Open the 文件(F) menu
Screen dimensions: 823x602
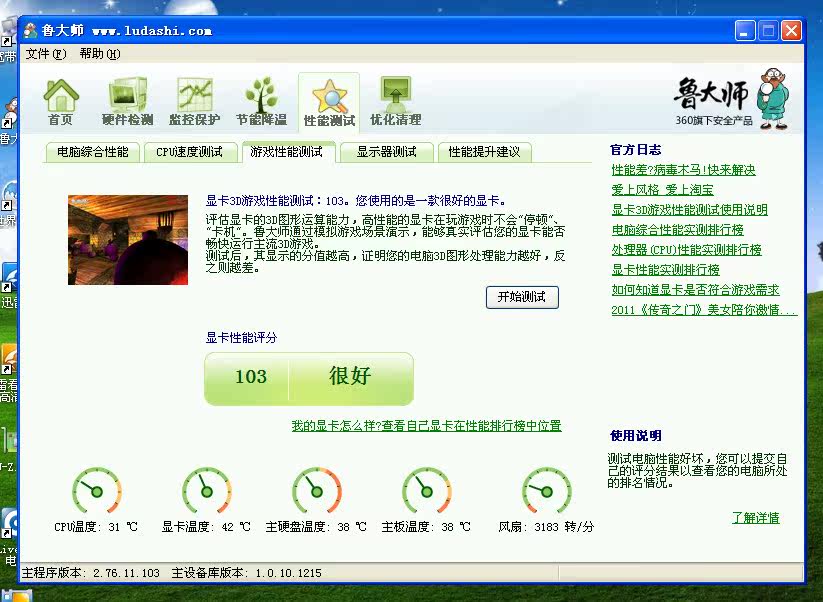click(46, 54)
